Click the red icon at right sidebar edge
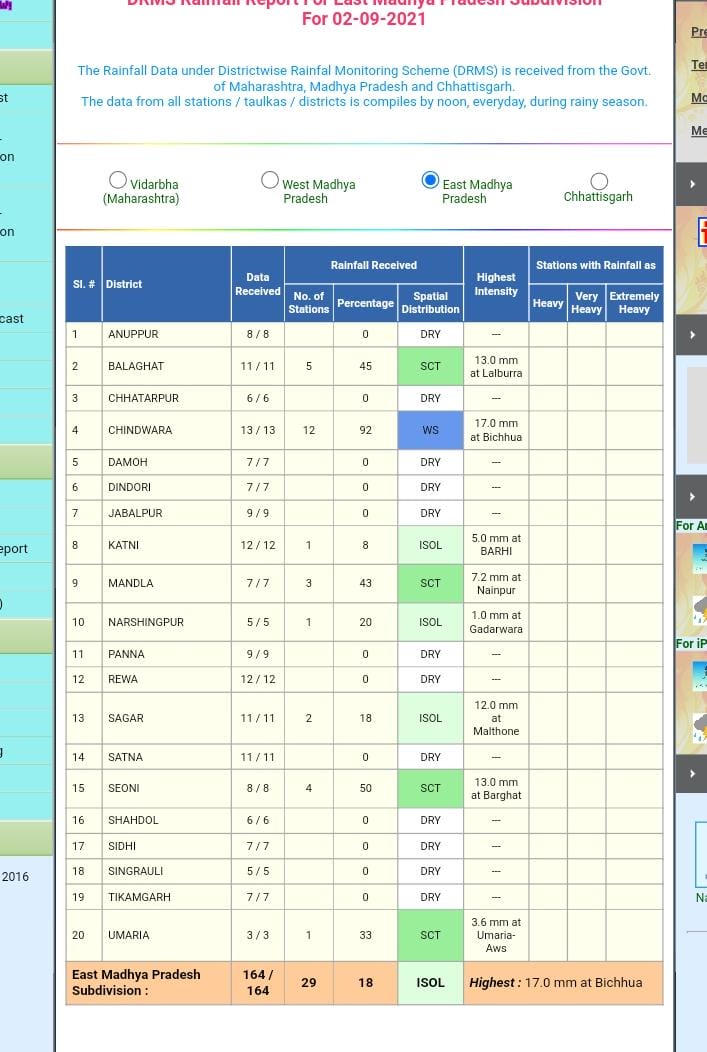Screen dimensions: 707x1052 702,233
